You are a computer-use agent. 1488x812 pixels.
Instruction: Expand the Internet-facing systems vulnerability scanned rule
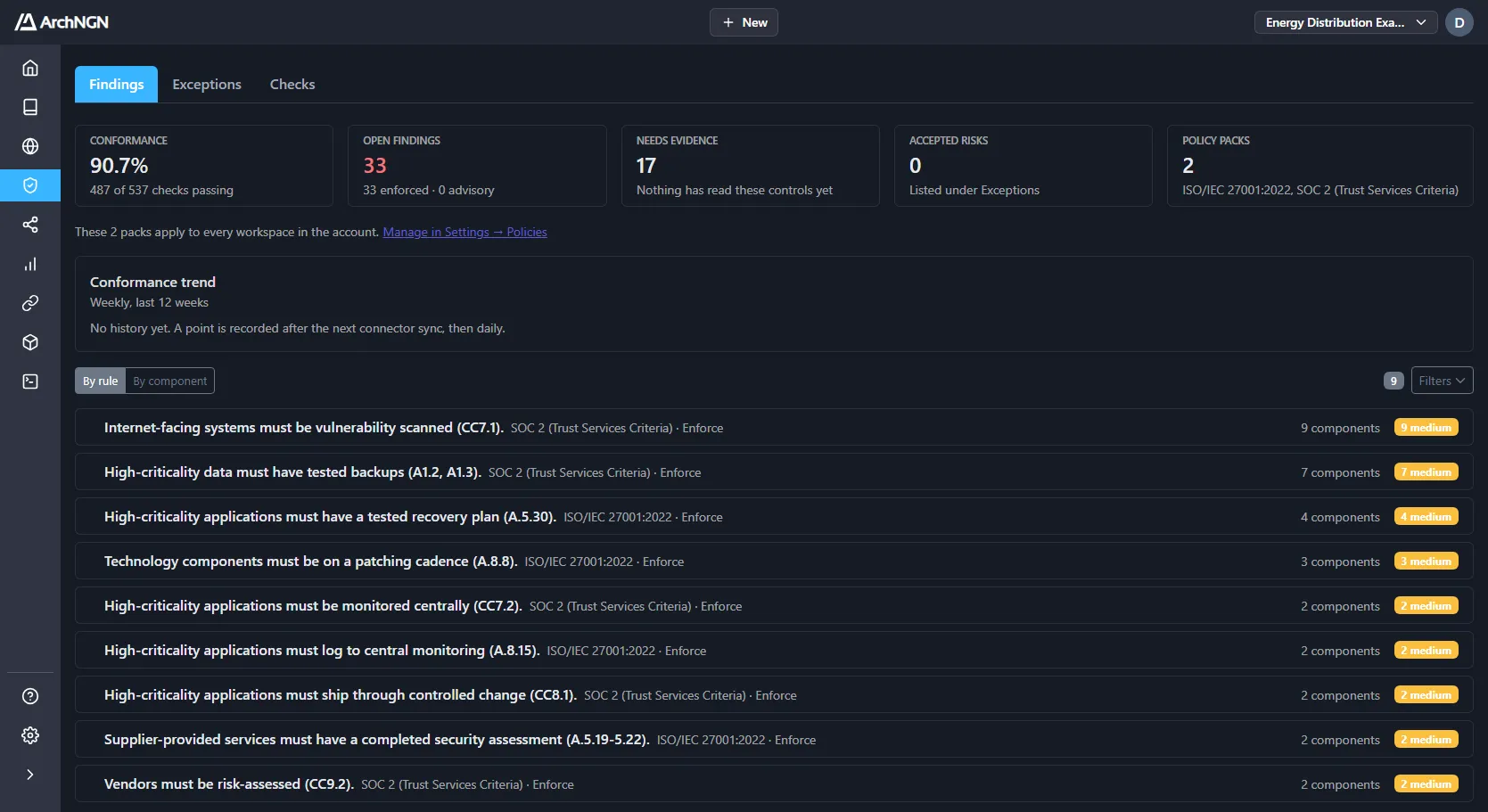point(774,428)
